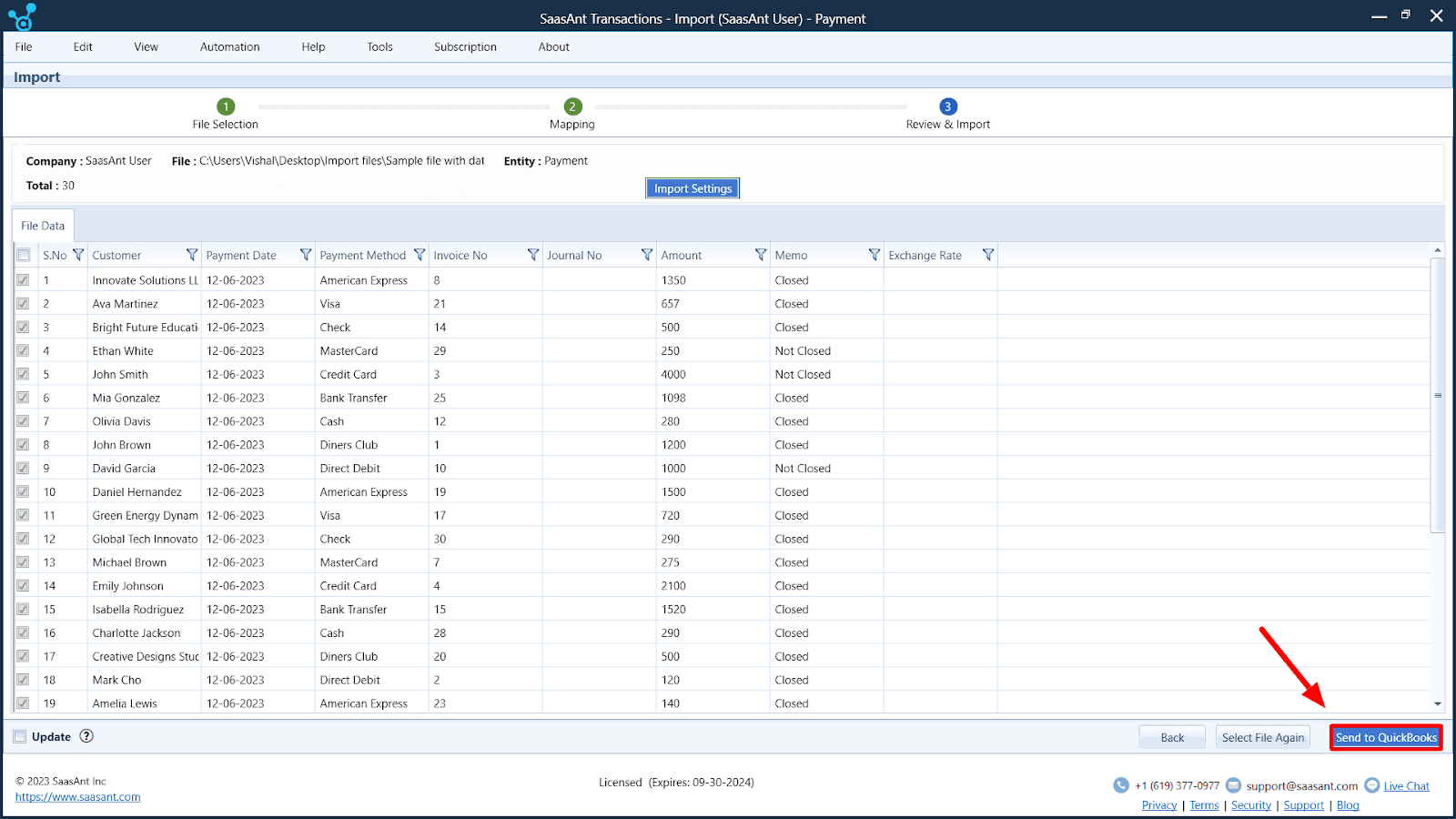This screenshot has height=819, width=1456.
Task: Open the Terms link
Action: [1204, 805]
